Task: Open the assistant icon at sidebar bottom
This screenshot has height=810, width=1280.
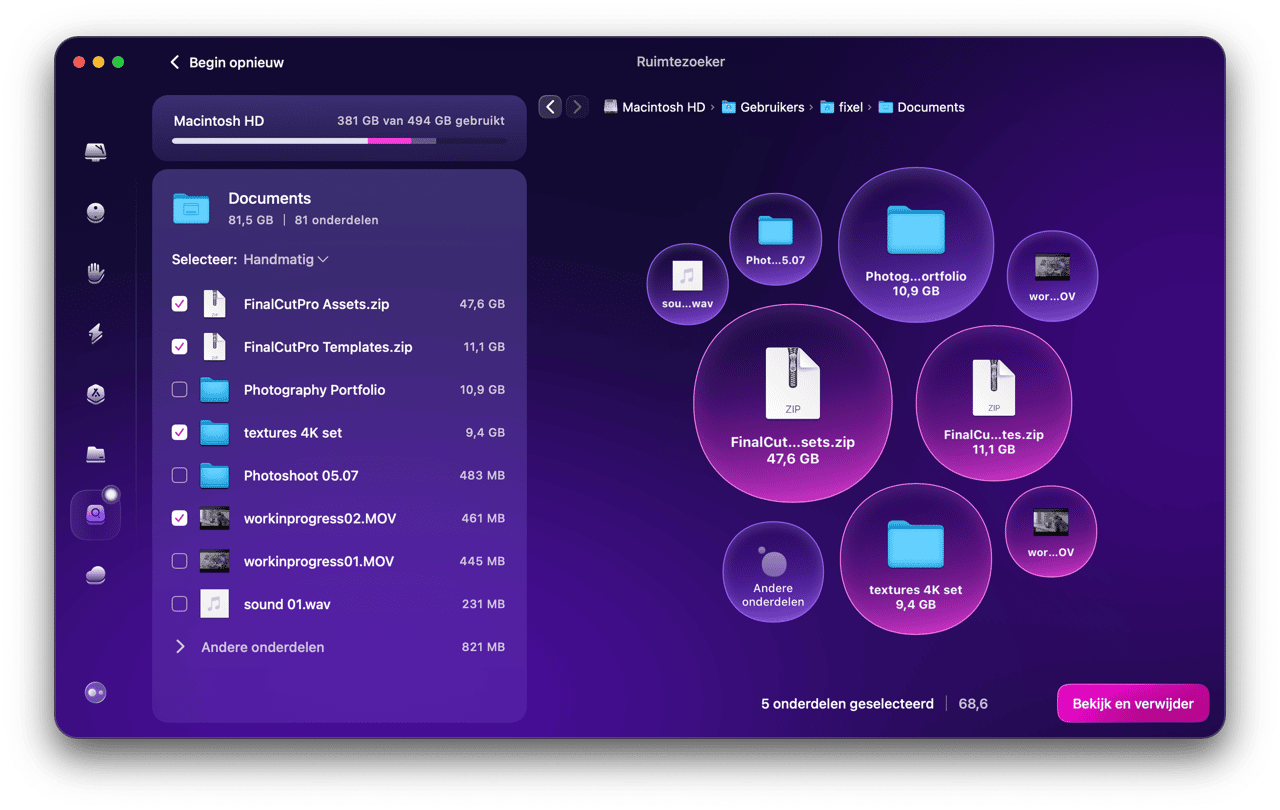Action: tap(96, 693)
